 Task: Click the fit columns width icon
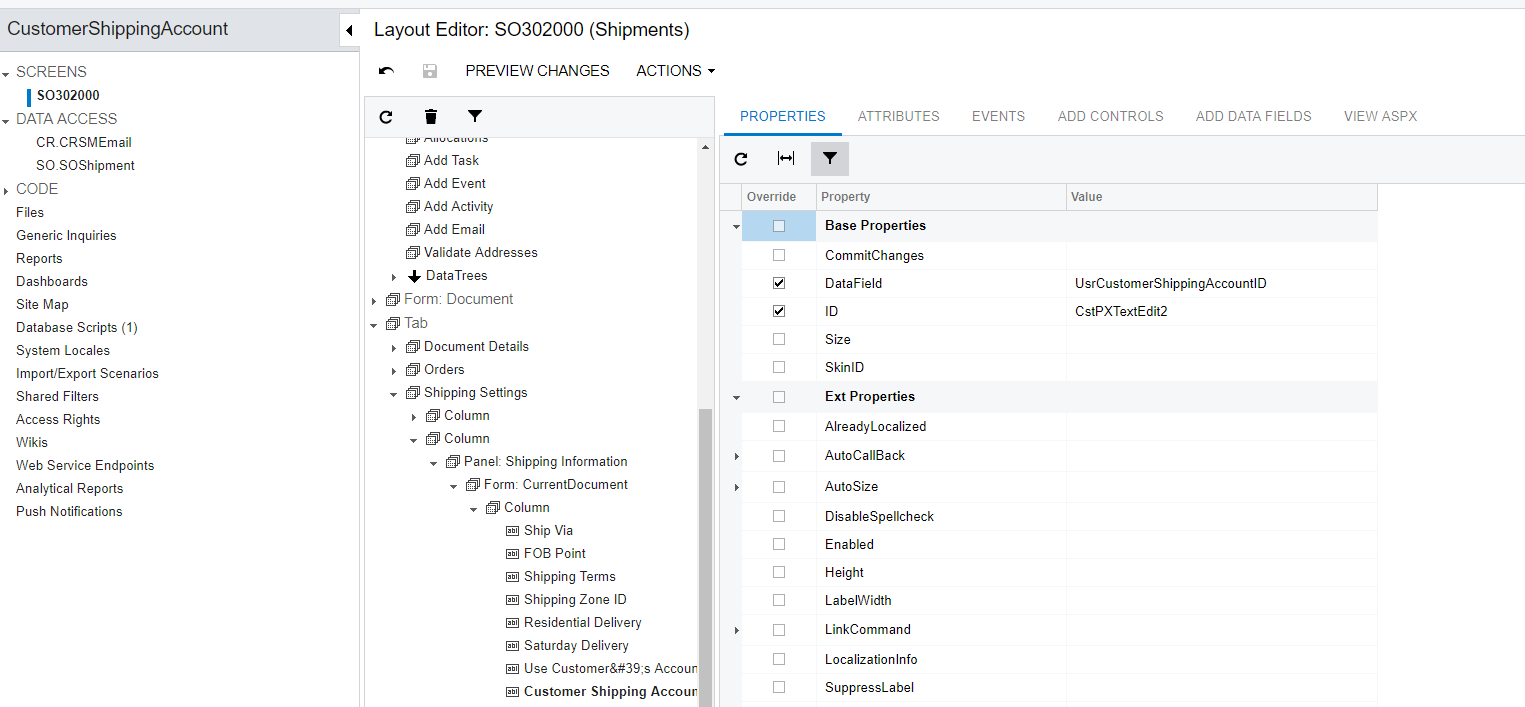[x=786, y=159]
